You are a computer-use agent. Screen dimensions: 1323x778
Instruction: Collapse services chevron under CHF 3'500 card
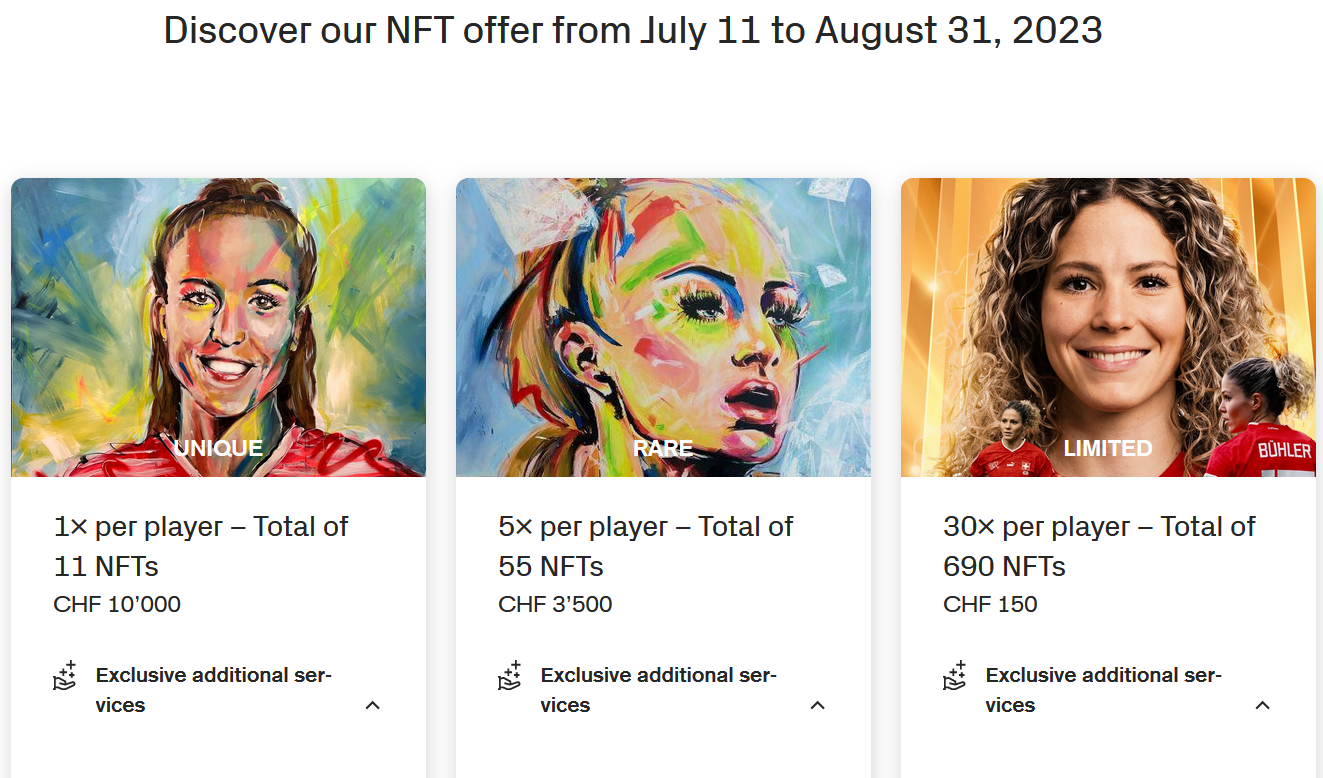(818, 705)
